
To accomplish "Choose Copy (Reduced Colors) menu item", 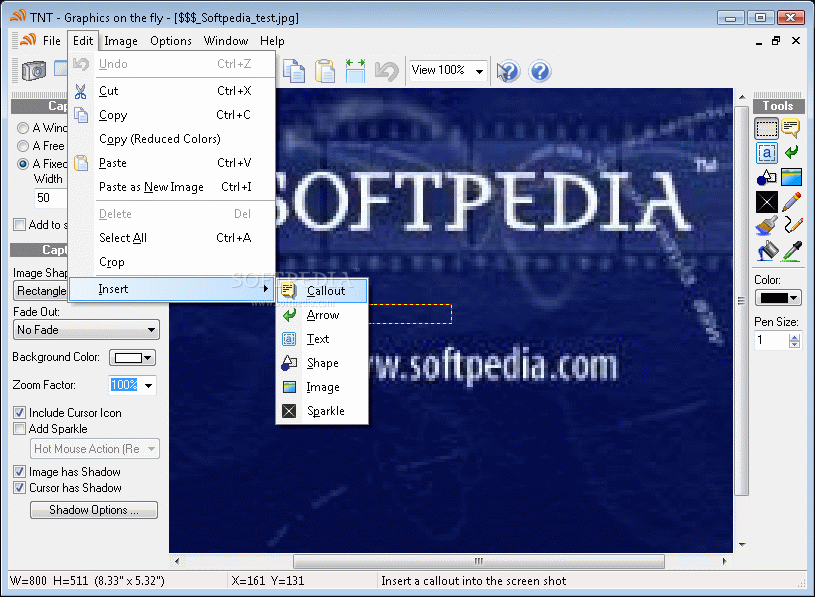I will pyautogui.click(x=172, y=139).
